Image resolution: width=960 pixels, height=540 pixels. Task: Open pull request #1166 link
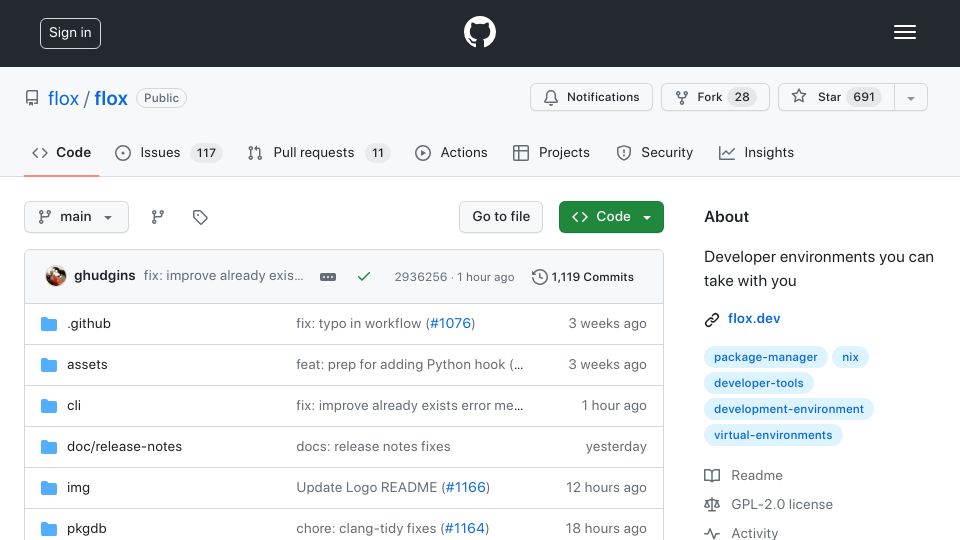[x=465, y=487]
